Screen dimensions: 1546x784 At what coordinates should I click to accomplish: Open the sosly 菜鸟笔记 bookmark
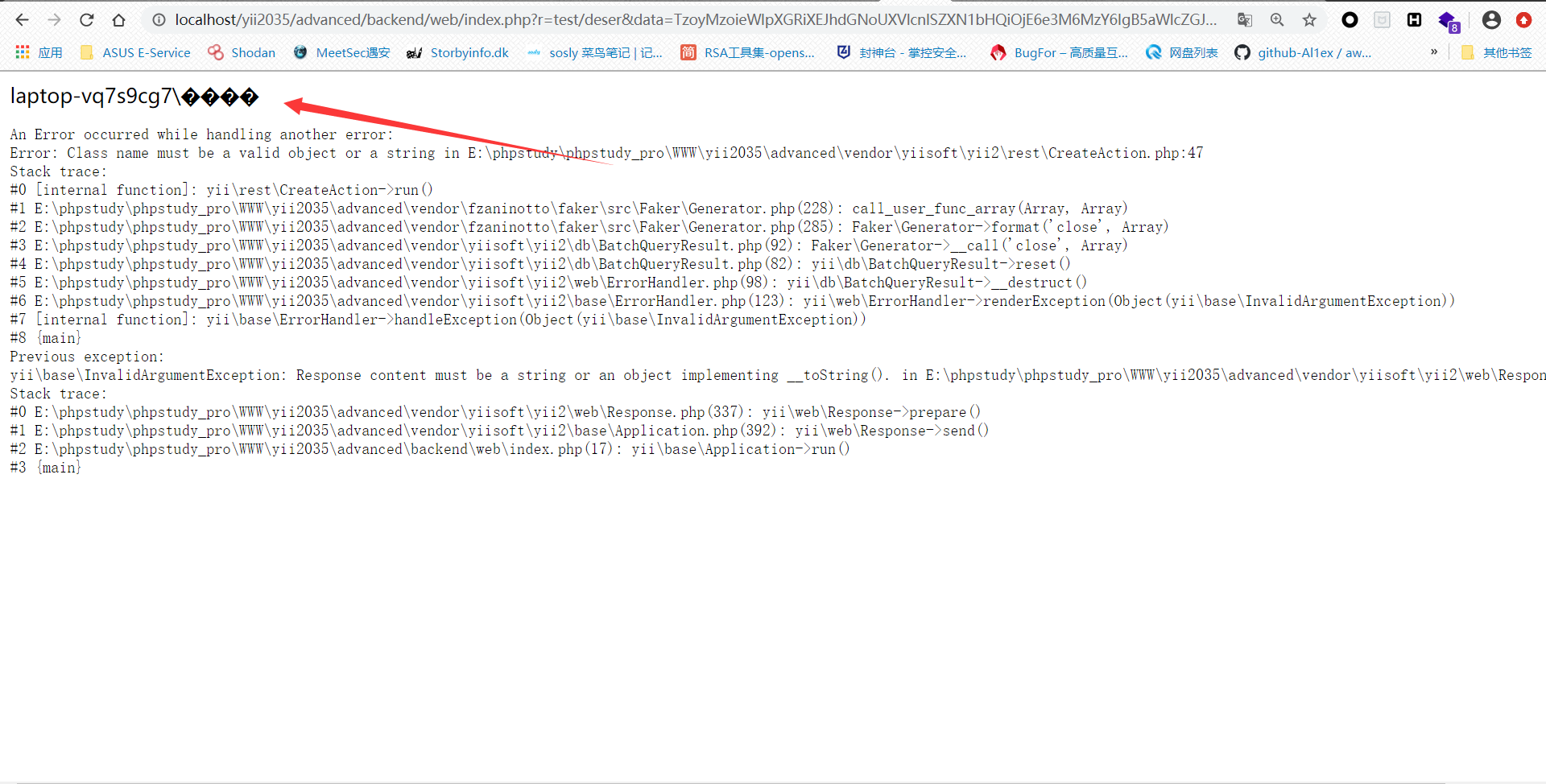[x=594, y=52]
